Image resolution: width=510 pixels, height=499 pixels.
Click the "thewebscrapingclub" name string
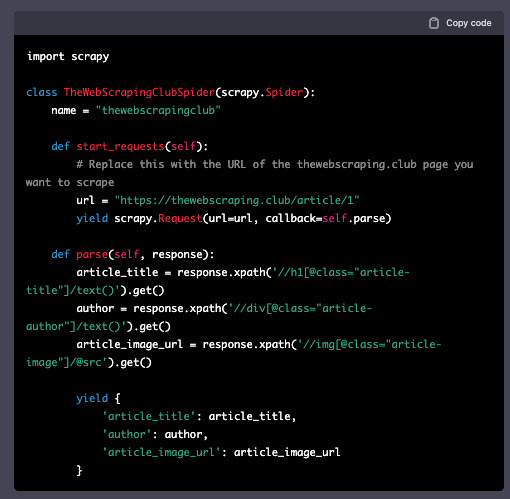click(x=158, y=110)
